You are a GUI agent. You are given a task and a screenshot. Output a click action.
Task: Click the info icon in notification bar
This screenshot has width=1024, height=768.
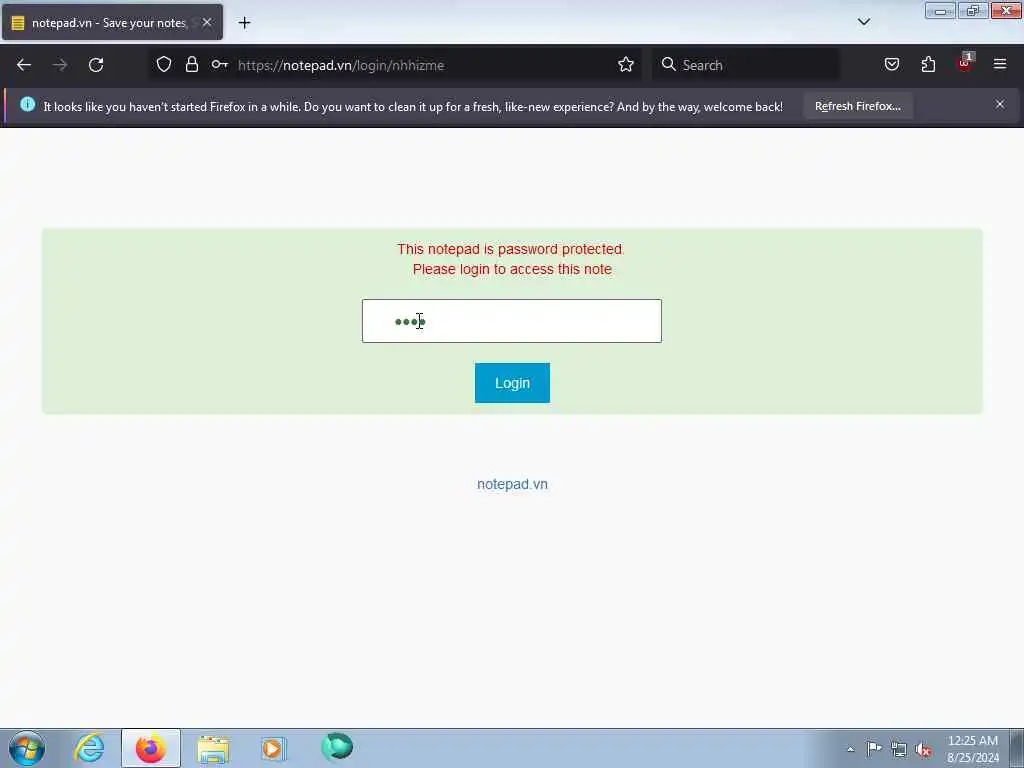27,104
